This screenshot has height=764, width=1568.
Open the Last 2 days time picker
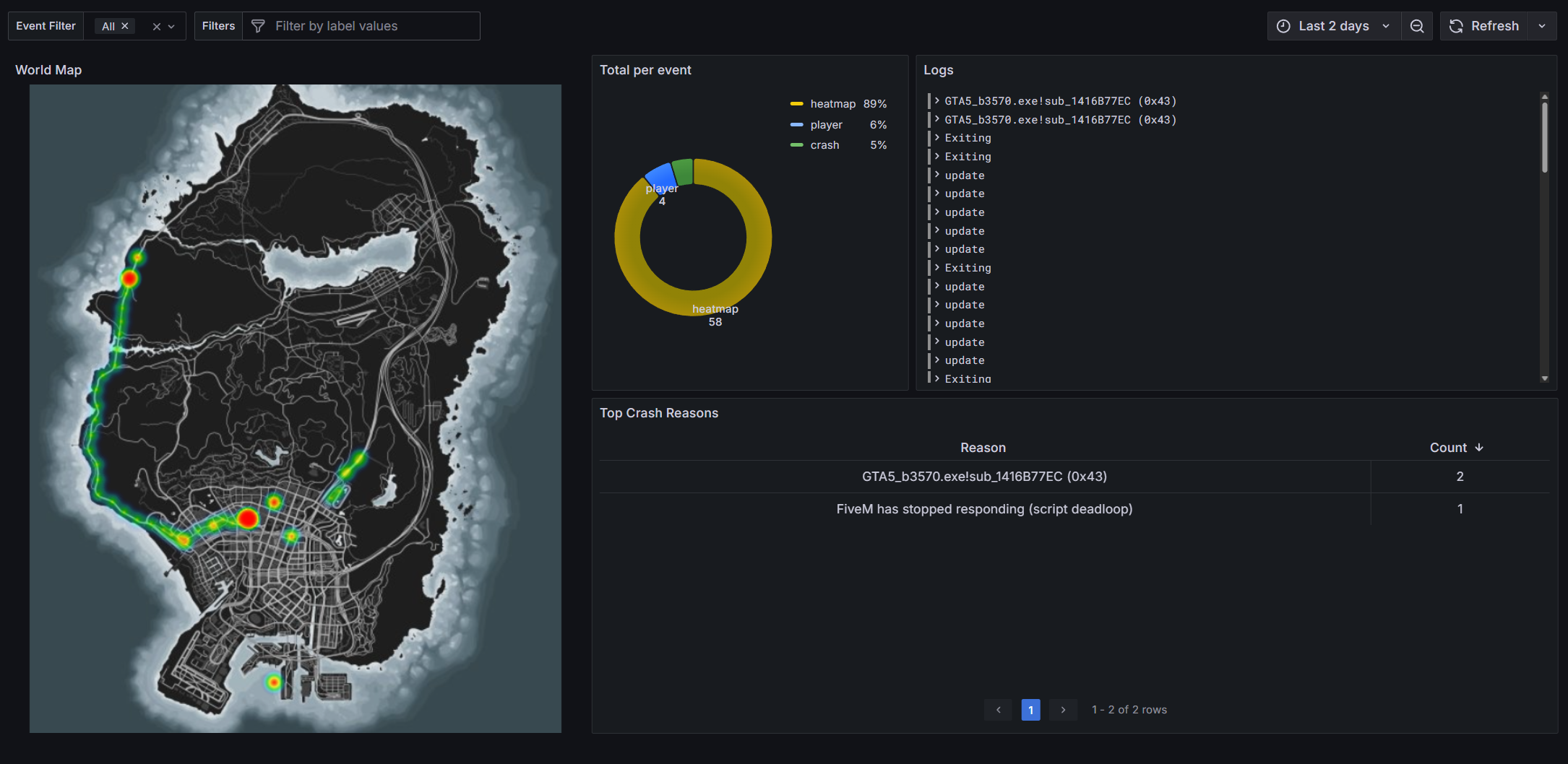(1334, 26)
